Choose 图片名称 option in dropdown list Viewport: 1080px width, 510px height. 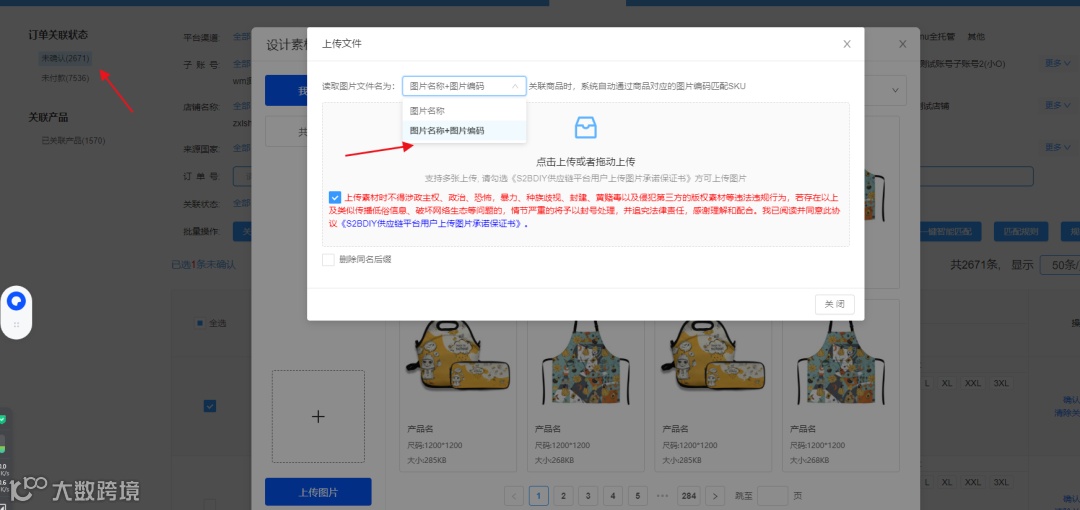(464, 110)
